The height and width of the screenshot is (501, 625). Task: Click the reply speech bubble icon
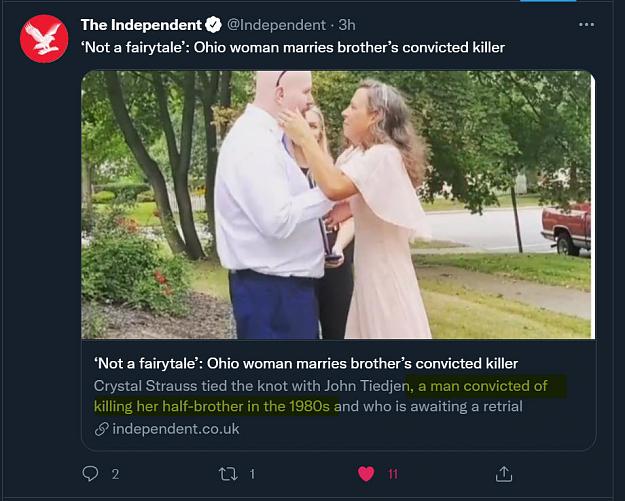[90, 474]
